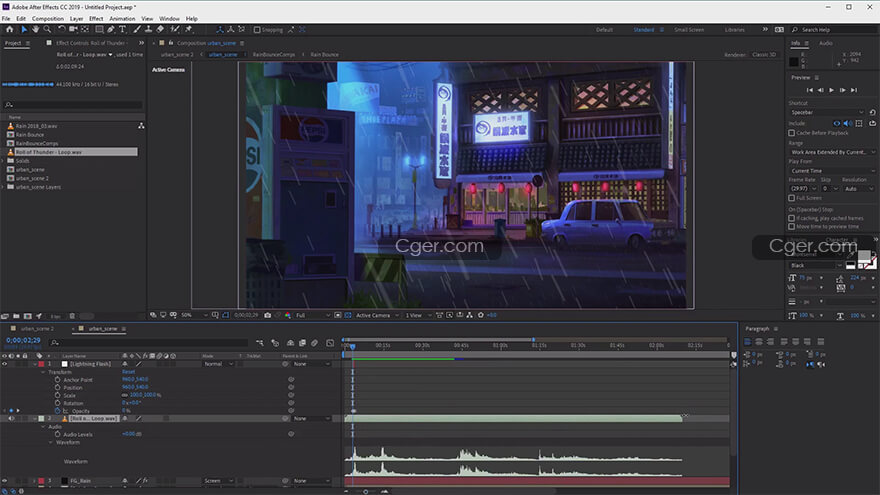This screenshot has height=495, width=880.
Task: Select the Unified Camera tool
Action: click(73, 30)
